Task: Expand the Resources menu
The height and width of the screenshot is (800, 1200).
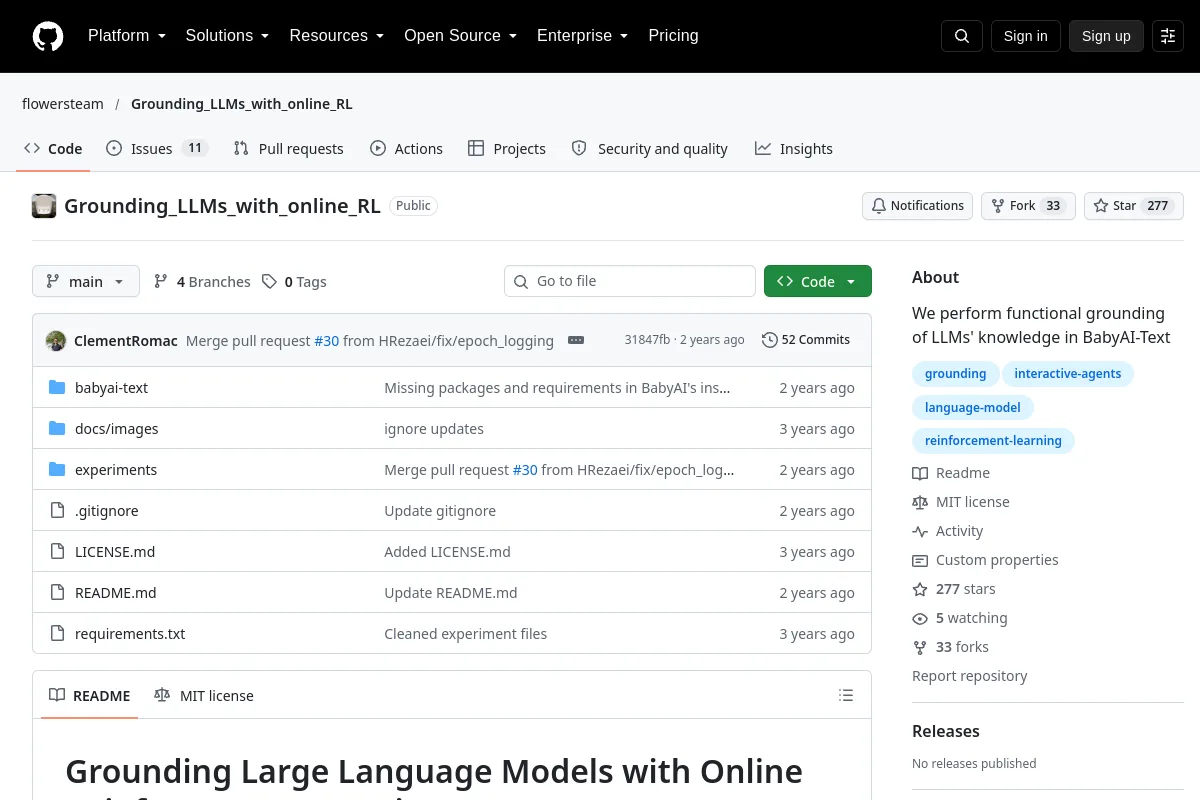Action: 336,36
